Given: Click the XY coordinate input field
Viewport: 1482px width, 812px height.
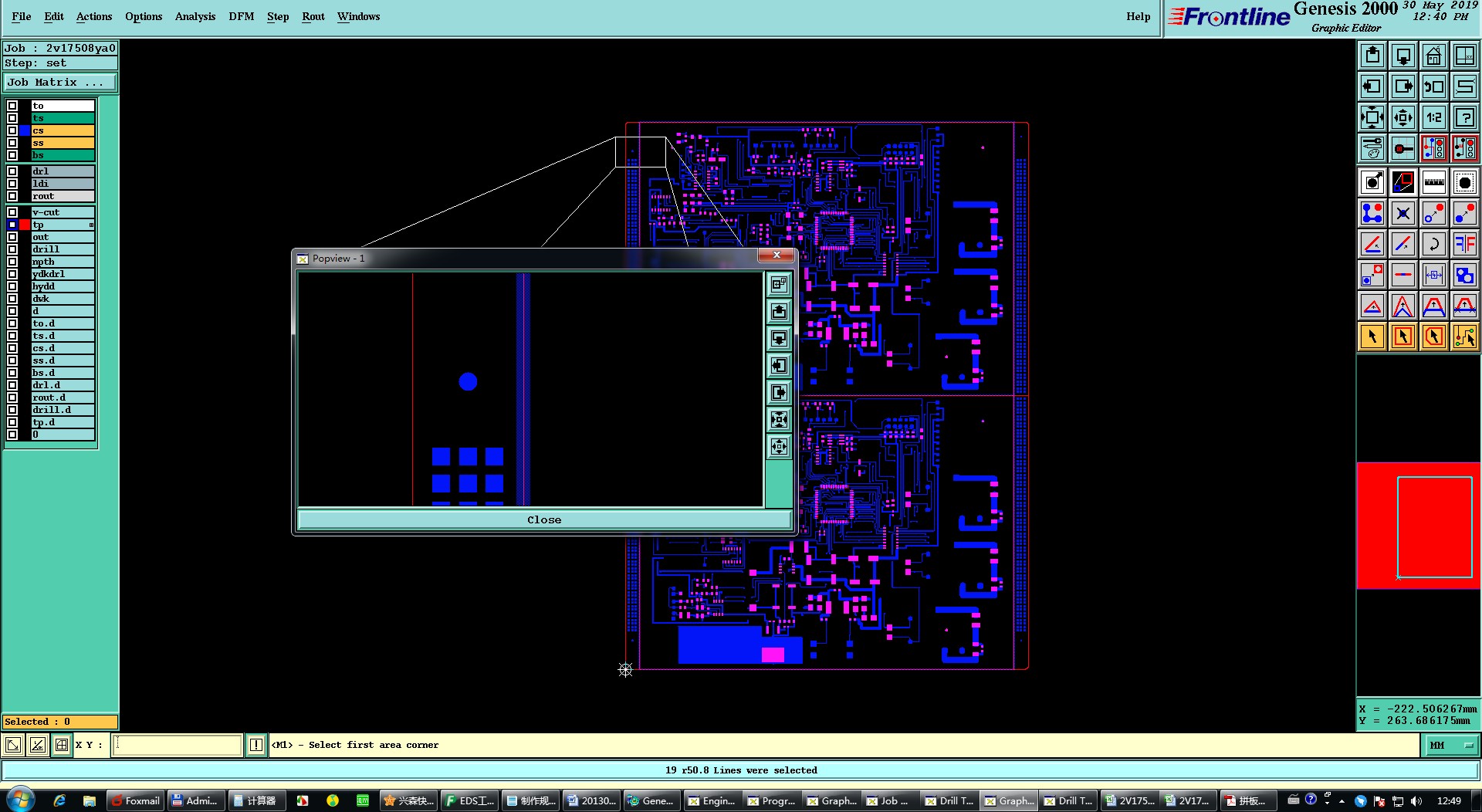Looking at the screenshot, I should coord(178,745).
